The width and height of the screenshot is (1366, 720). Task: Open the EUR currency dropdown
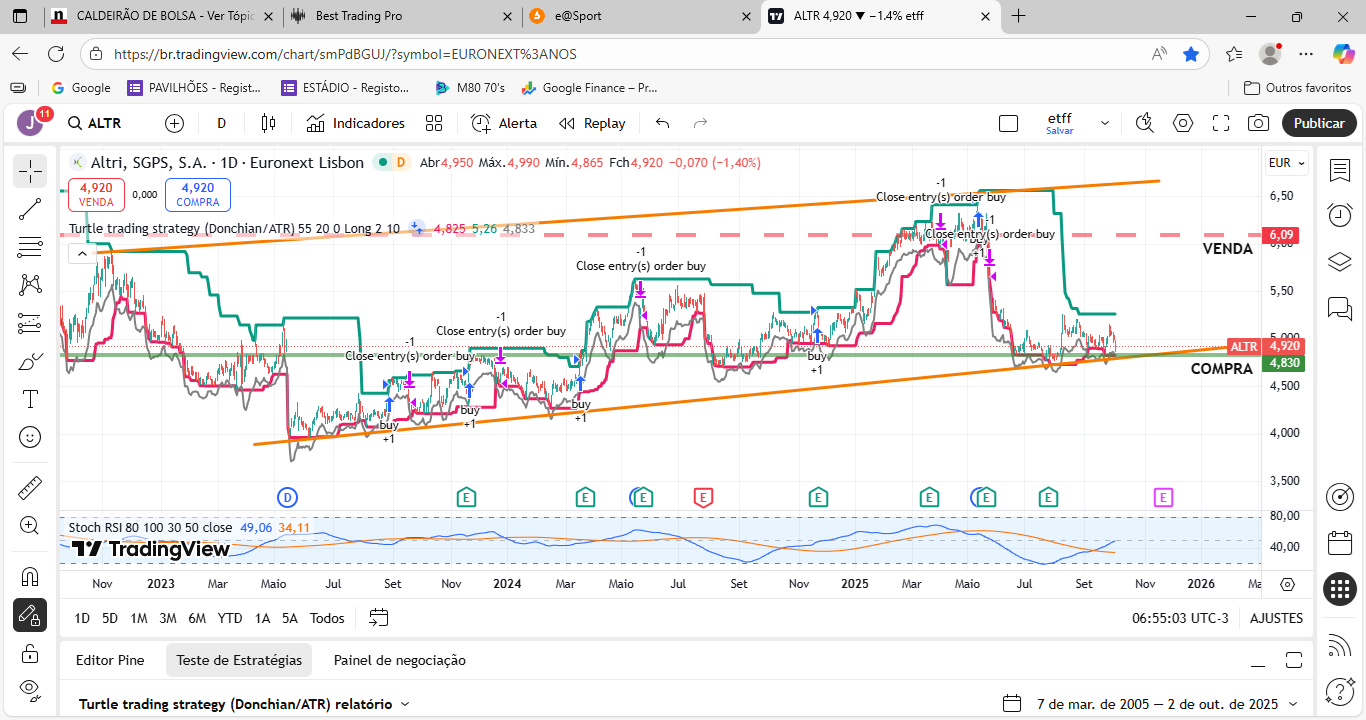[x=1286, y=163]
